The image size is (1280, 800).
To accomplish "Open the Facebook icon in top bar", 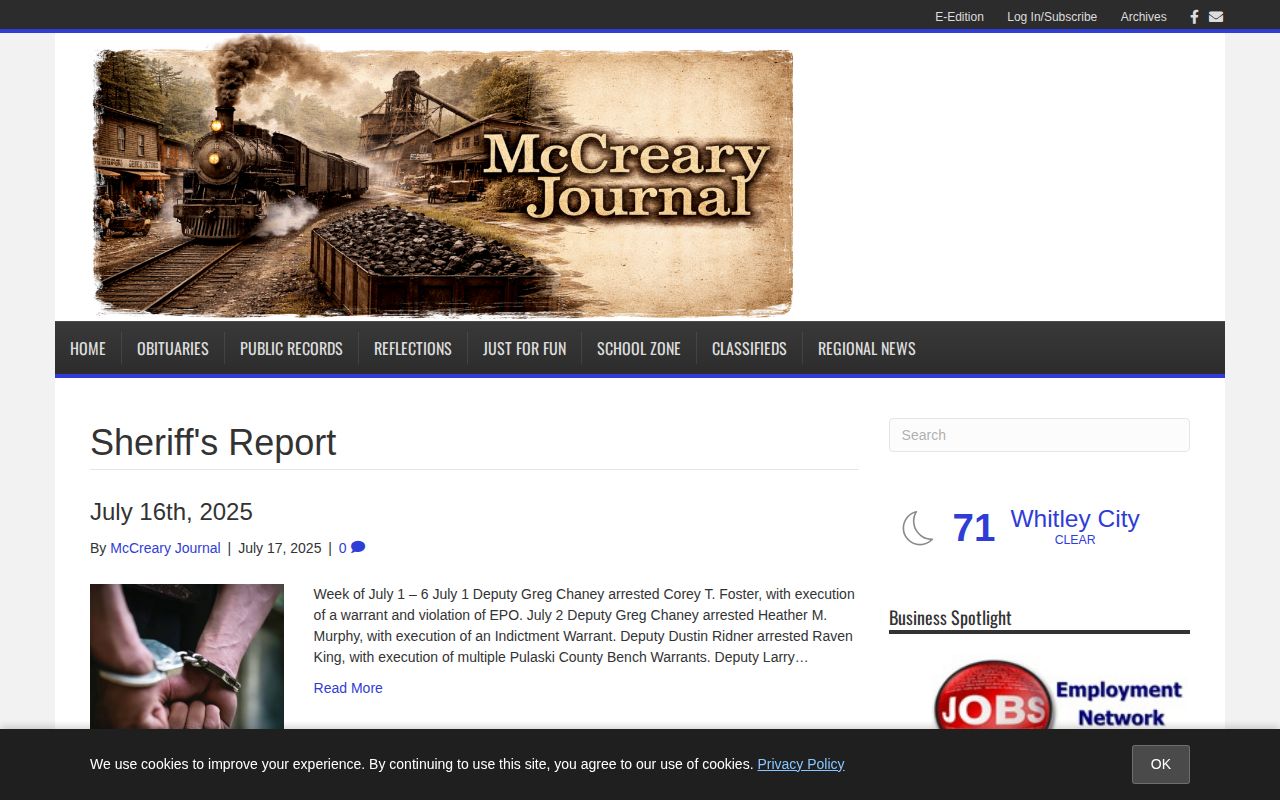I will (x=1194, y=17).
